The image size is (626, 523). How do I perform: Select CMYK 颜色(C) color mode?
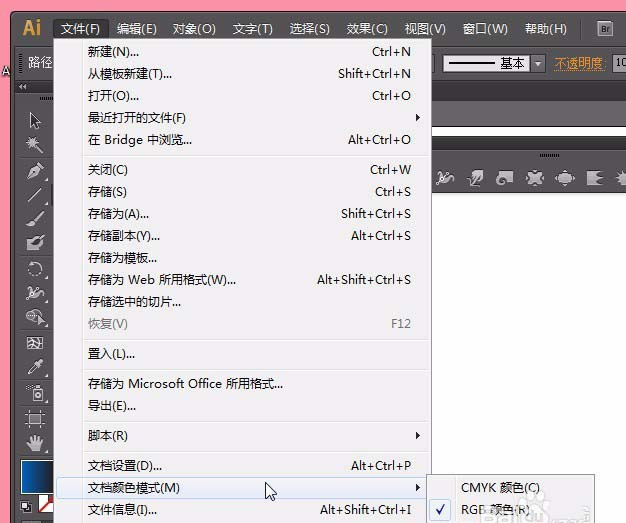click(511, 487)
